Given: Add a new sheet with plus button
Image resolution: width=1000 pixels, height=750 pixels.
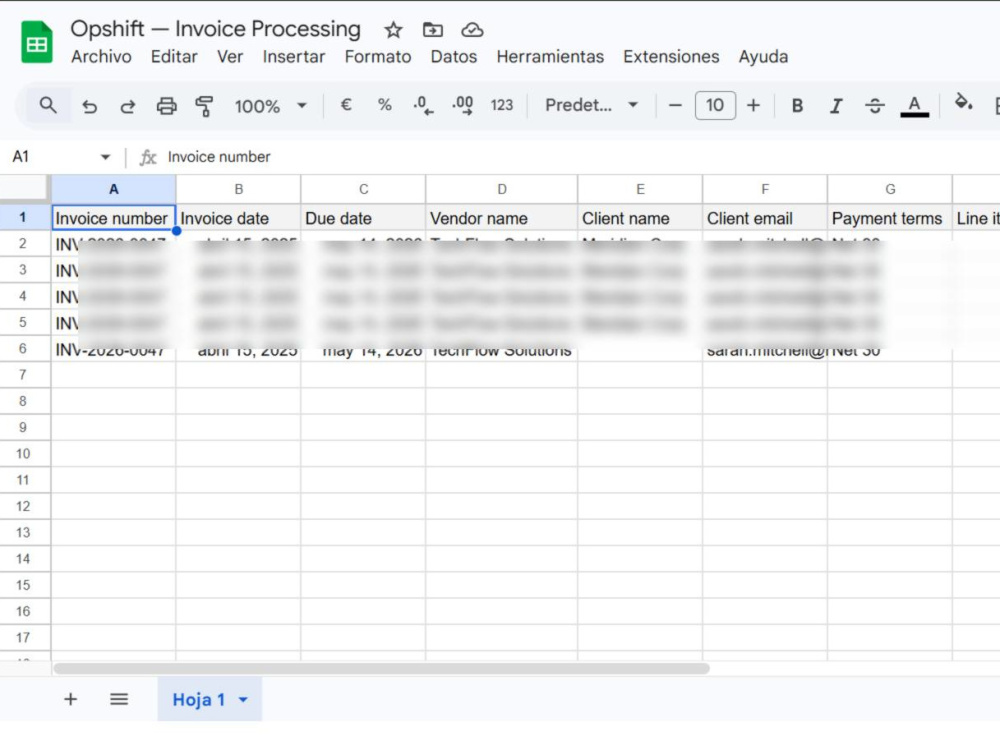Looking at the screenshot, I should click(x=70, y=699).
